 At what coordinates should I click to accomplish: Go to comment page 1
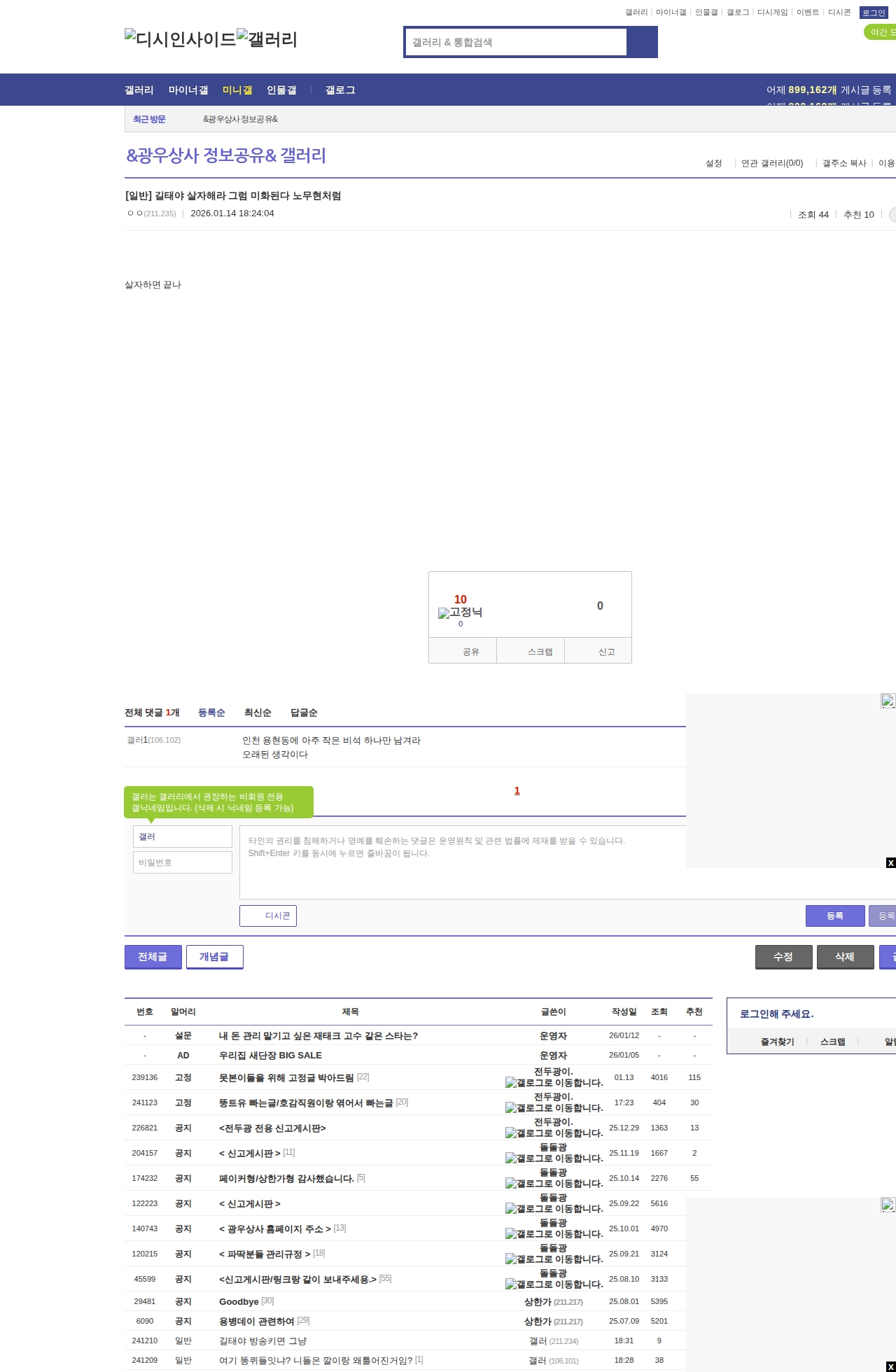tap(517, 791)
